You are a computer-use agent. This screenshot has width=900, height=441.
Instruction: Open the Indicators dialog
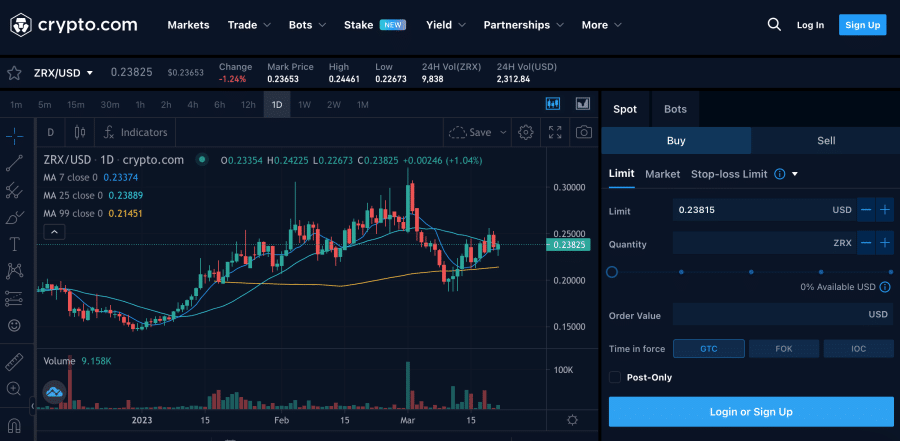(x=135, y=133)
